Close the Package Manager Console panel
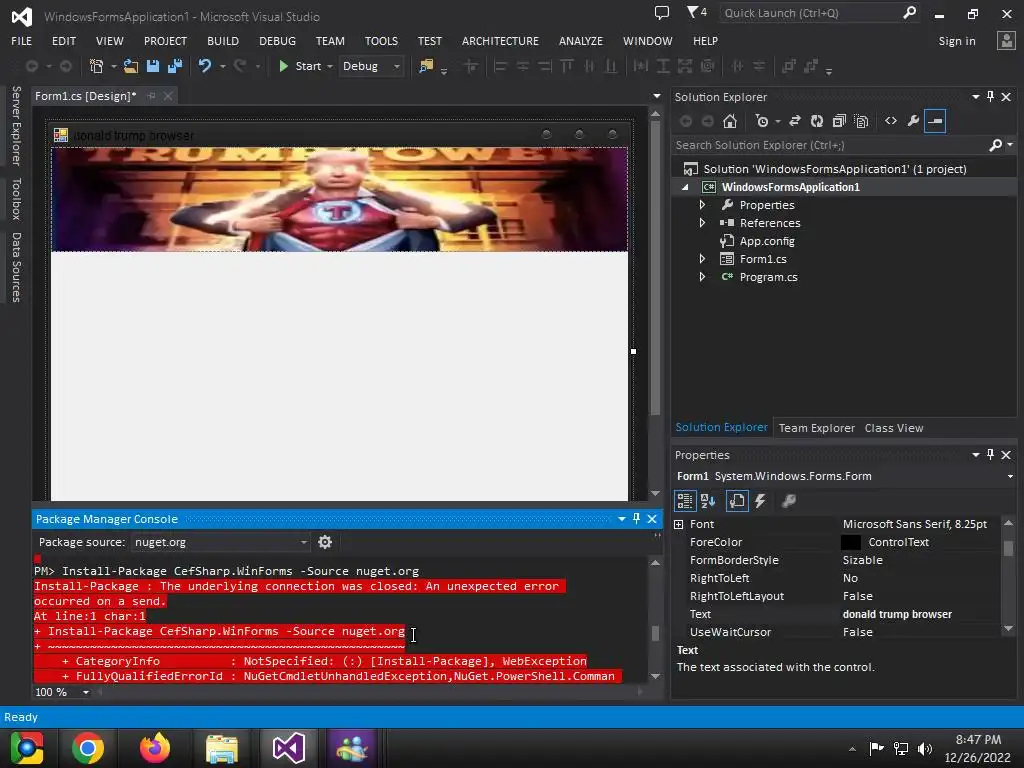Screen dimensions: 1024x768 pos(652,519)
